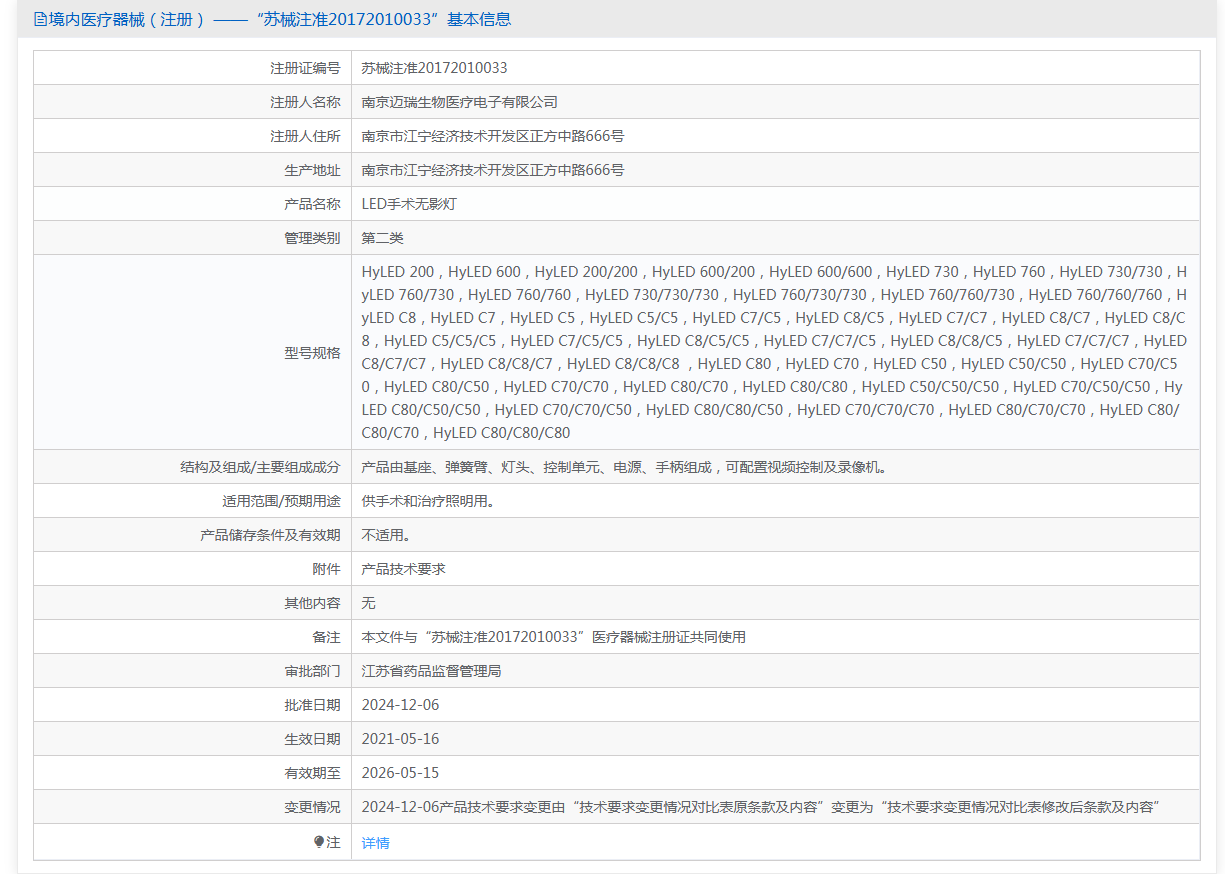1225x874 pixels.
Task: Click the category value 第二类
Action: [x=383, y=238]
